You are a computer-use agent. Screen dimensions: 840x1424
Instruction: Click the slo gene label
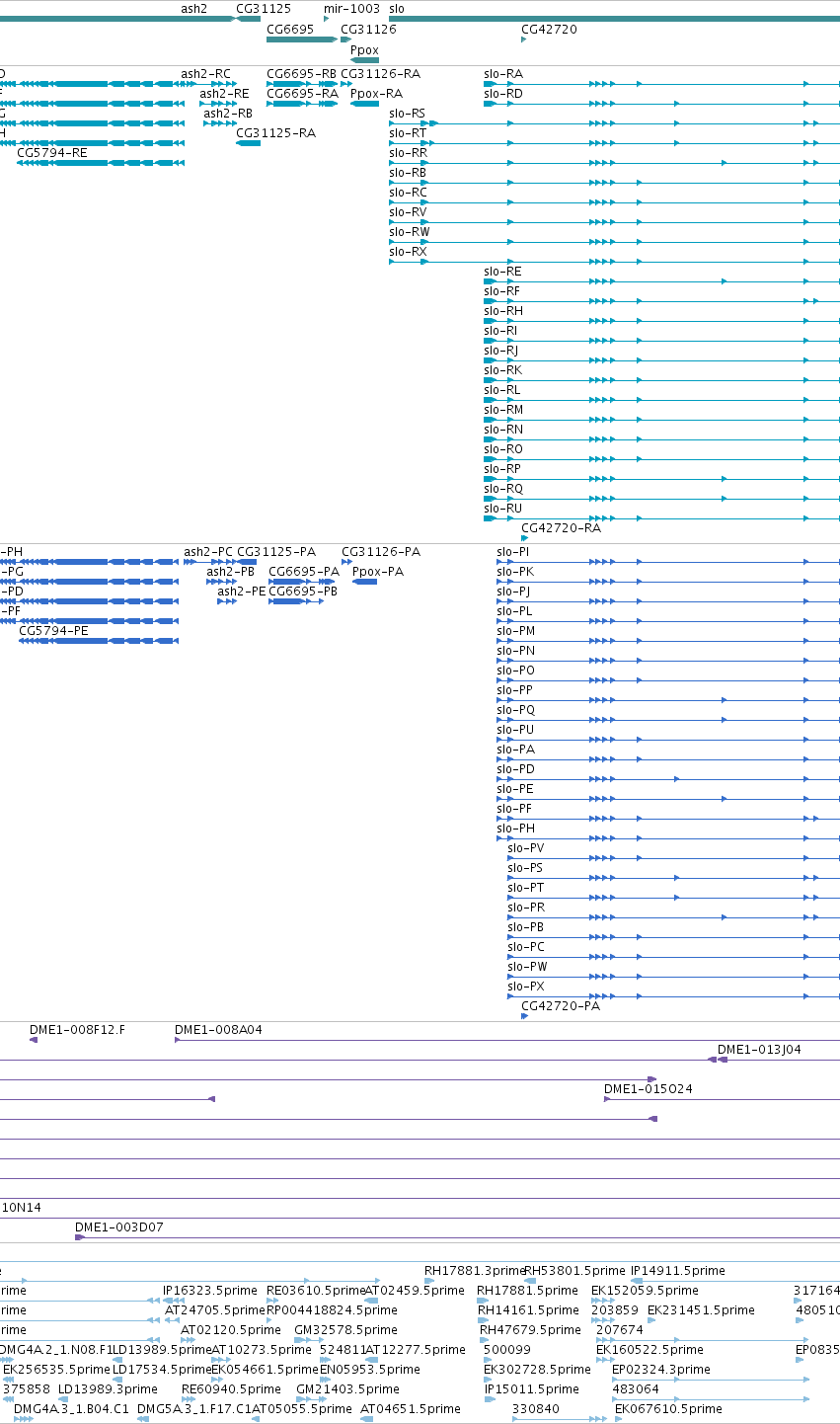397,8
